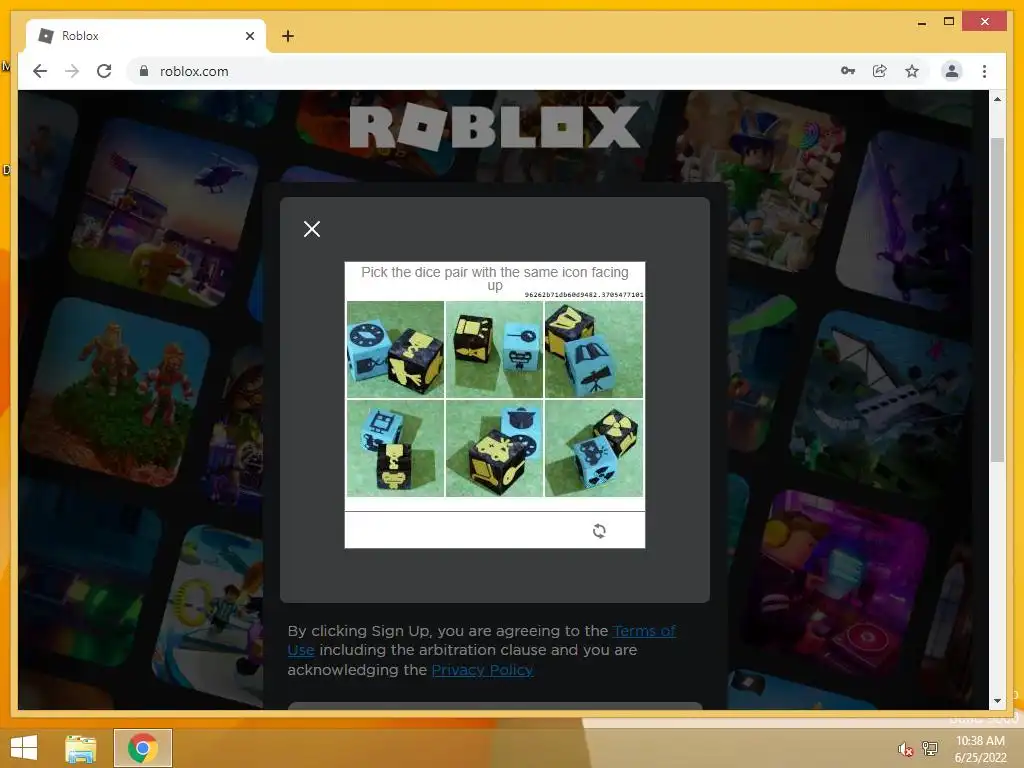The height and width of the screenshot is (768, 1024).
Task: Select the Roblox browser tab
Action: click(x=146, y=36)
